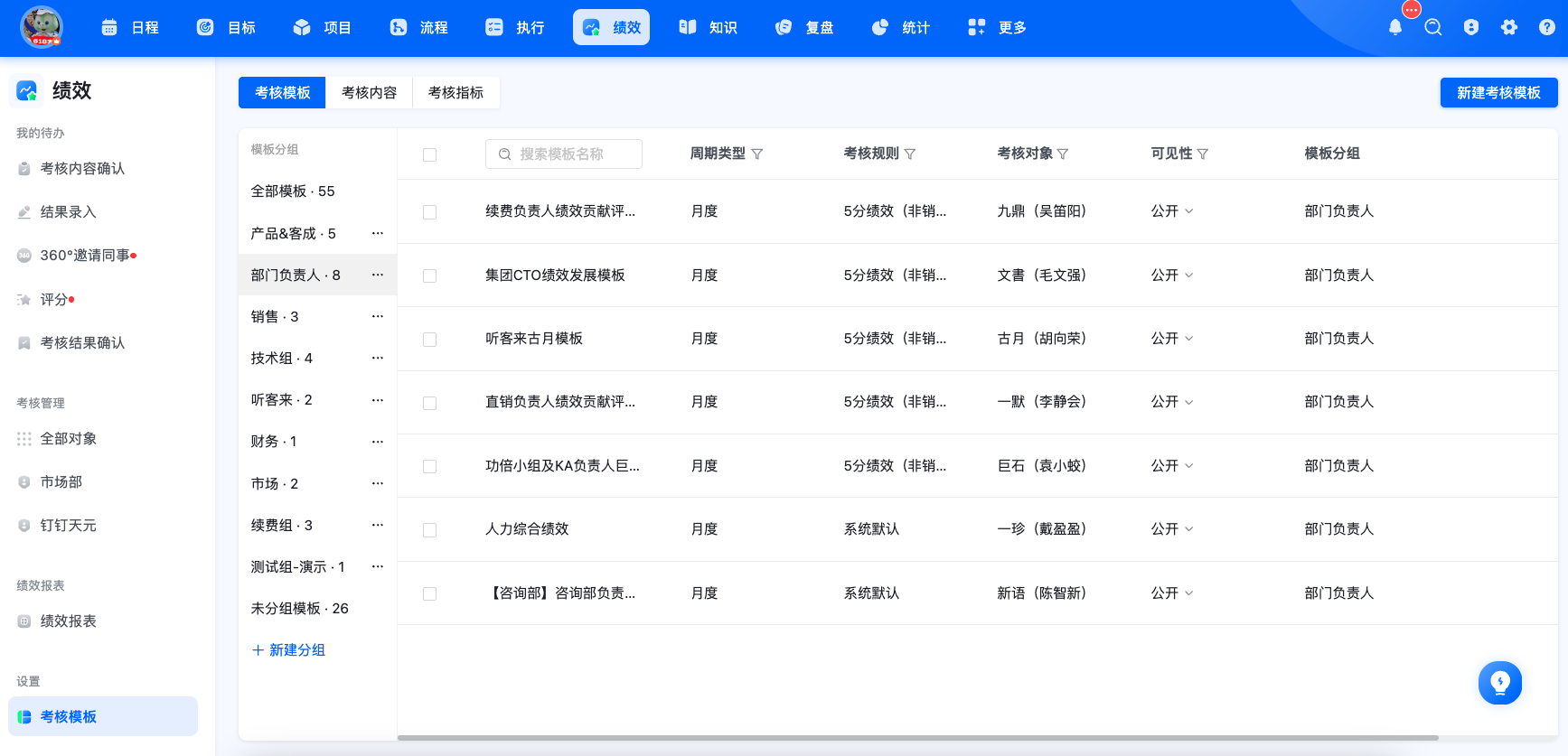
Task: Open more options for 销售 group
Action: point(378,316)
